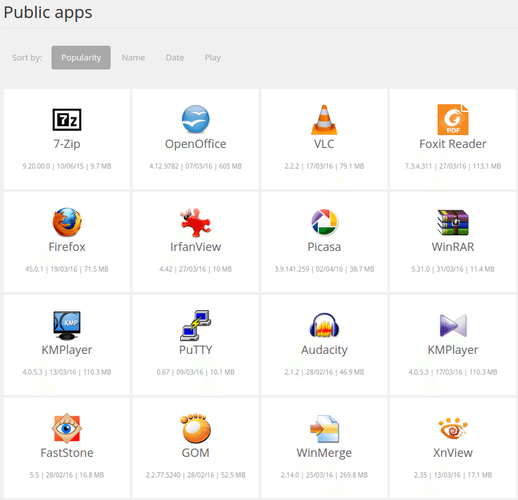Click the FastStone eye icon

pyautogui.click(x=67, y=428)
